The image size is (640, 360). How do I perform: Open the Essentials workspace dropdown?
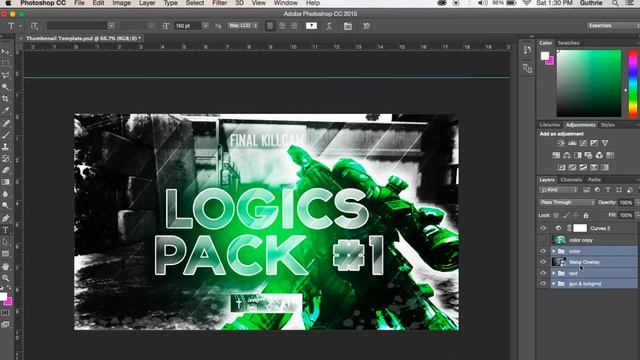click(x=613, y=26)
